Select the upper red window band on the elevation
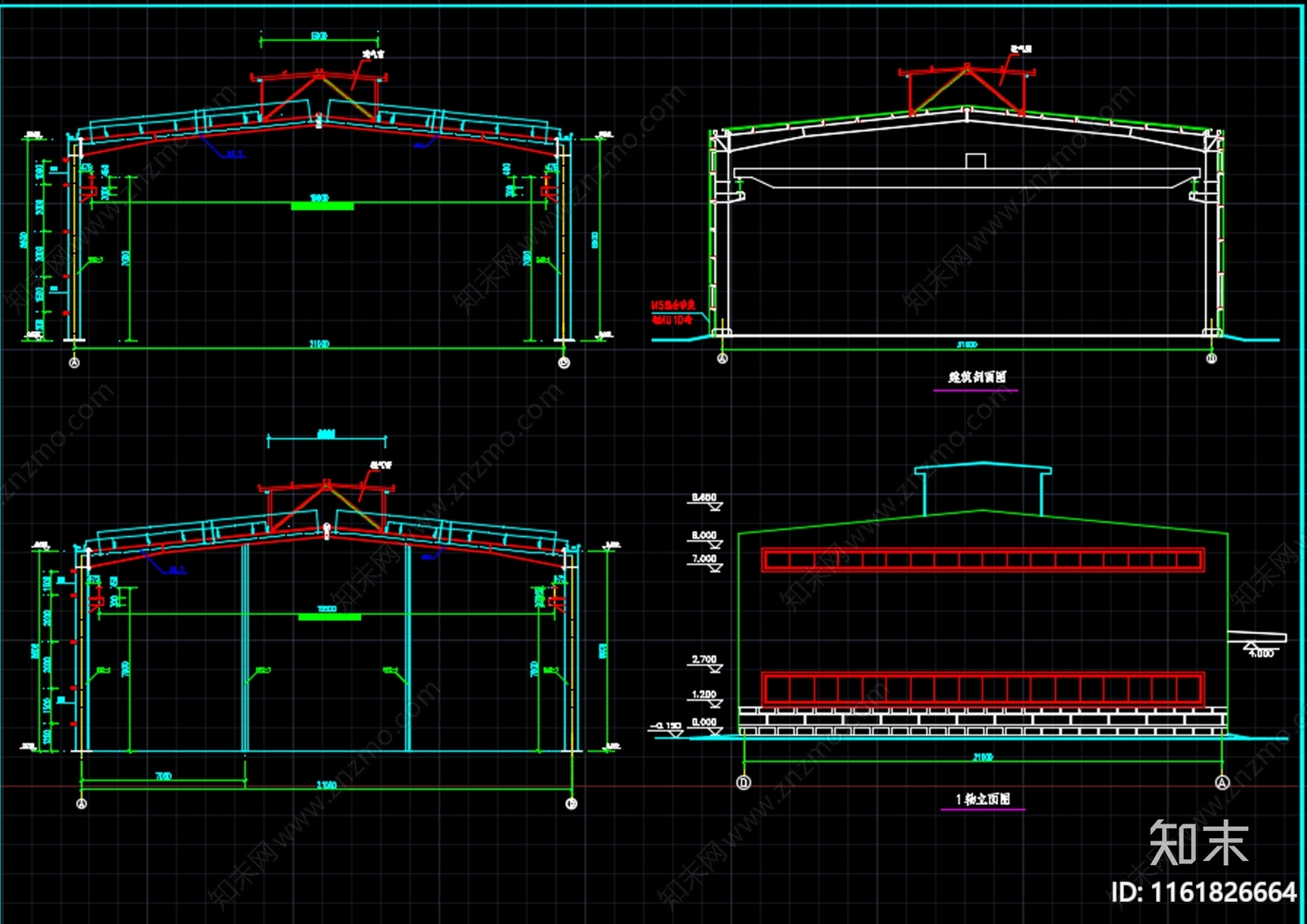Screen dimensions: 1307x924 pos(983,560)
